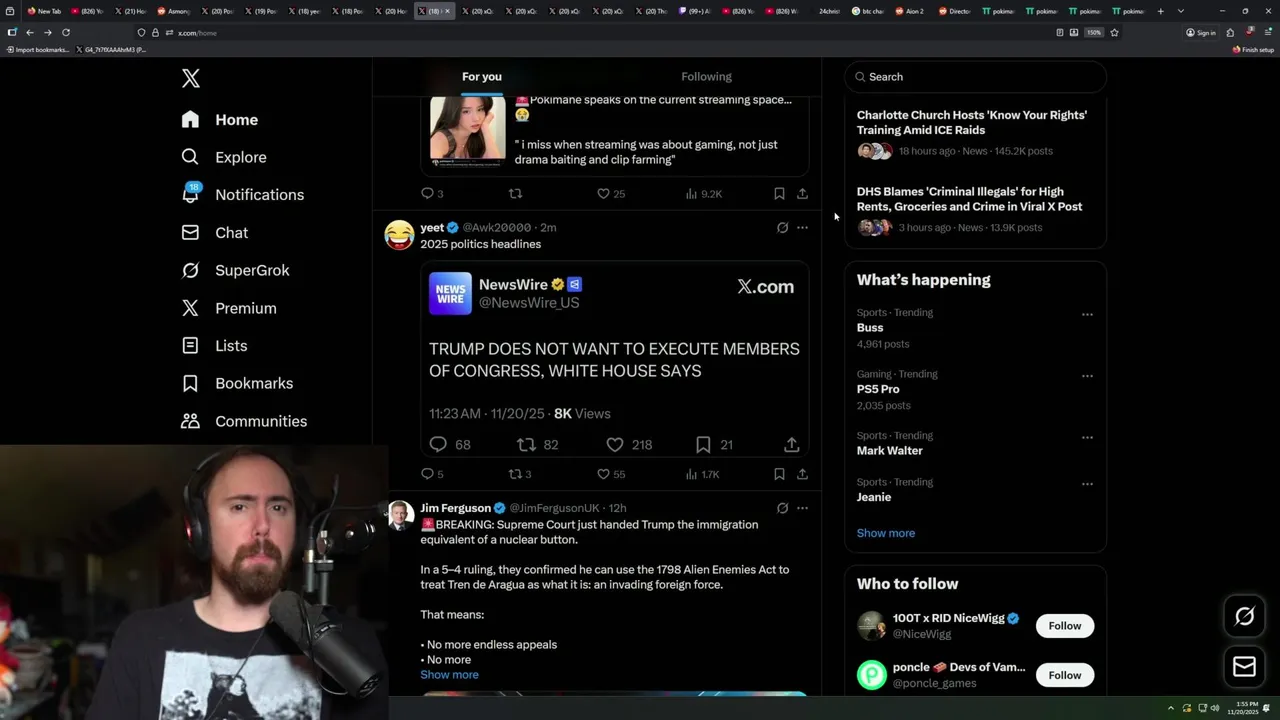The width and height of the screenshot is (1280, 720).
Task: Open more options on Jim Ferguson's post
Action: pos(802,508)
